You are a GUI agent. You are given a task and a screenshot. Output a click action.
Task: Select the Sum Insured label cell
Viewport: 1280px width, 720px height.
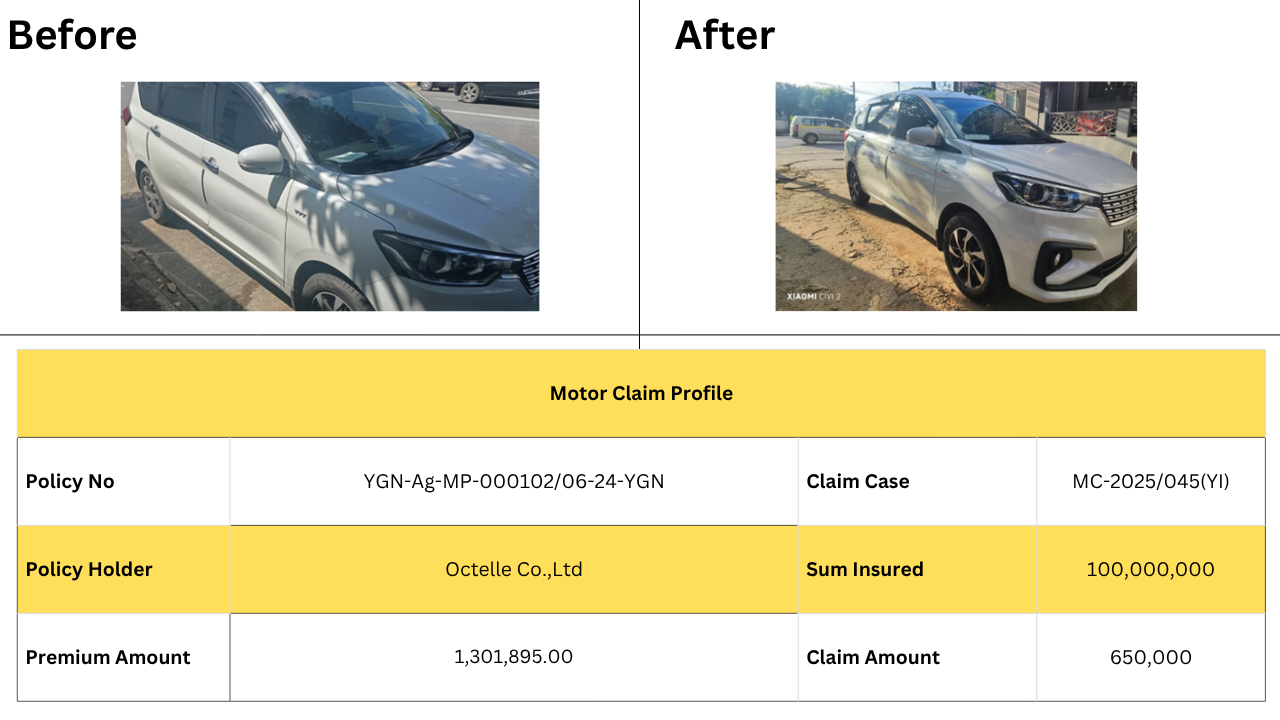tap(917, 569)
